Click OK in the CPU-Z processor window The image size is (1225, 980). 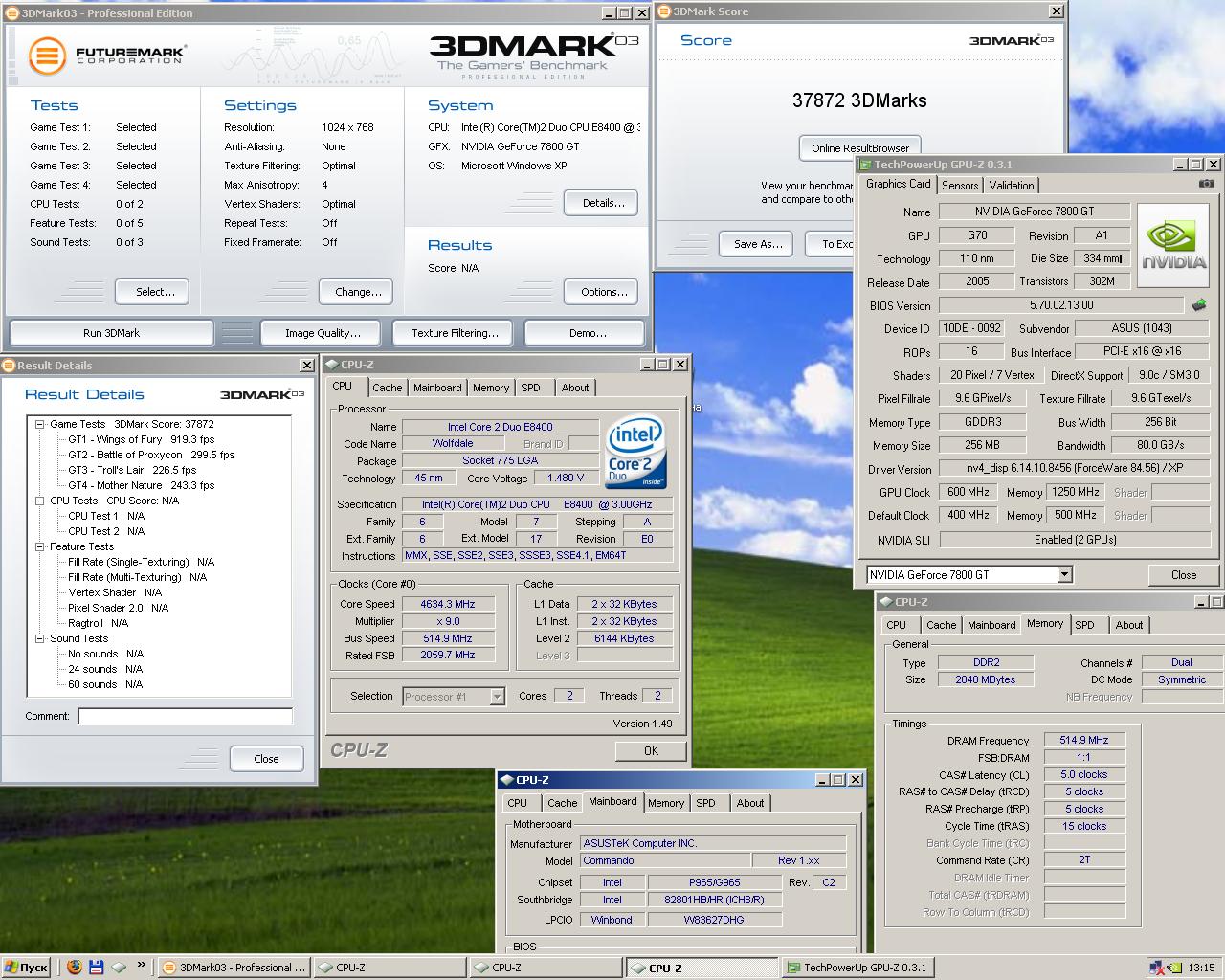click(x=651, y=751)
